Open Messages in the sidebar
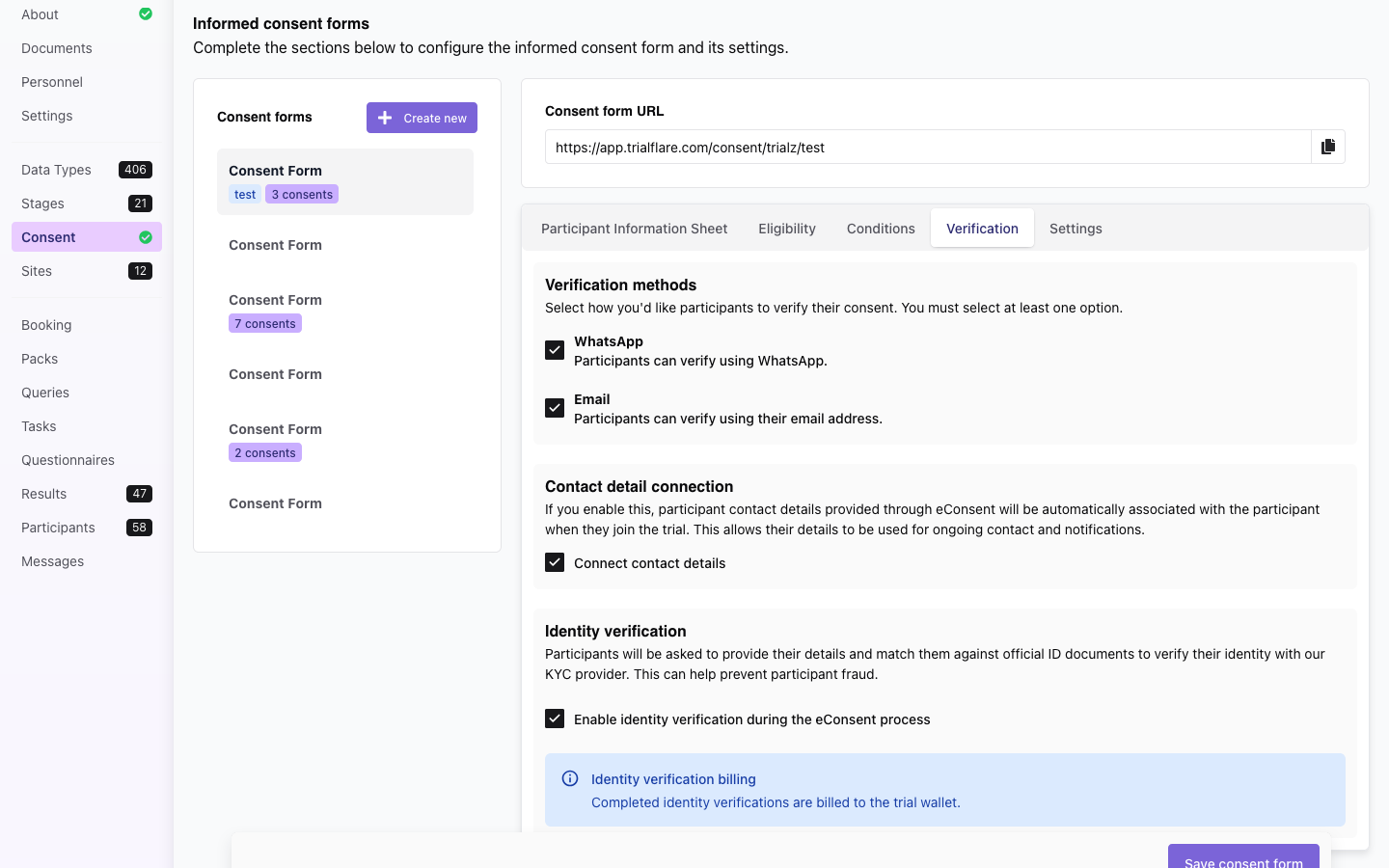 [x=87, y=561]
